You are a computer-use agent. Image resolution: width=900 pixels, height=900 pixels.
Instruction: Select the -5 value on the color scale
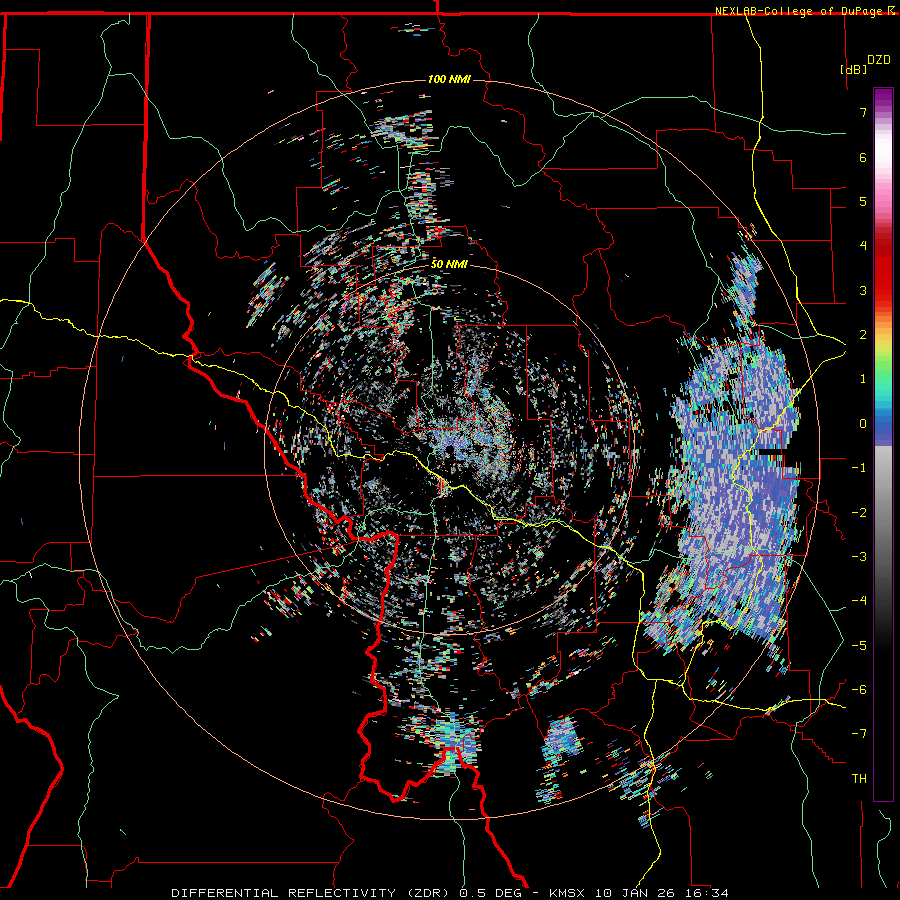point(859,646)
